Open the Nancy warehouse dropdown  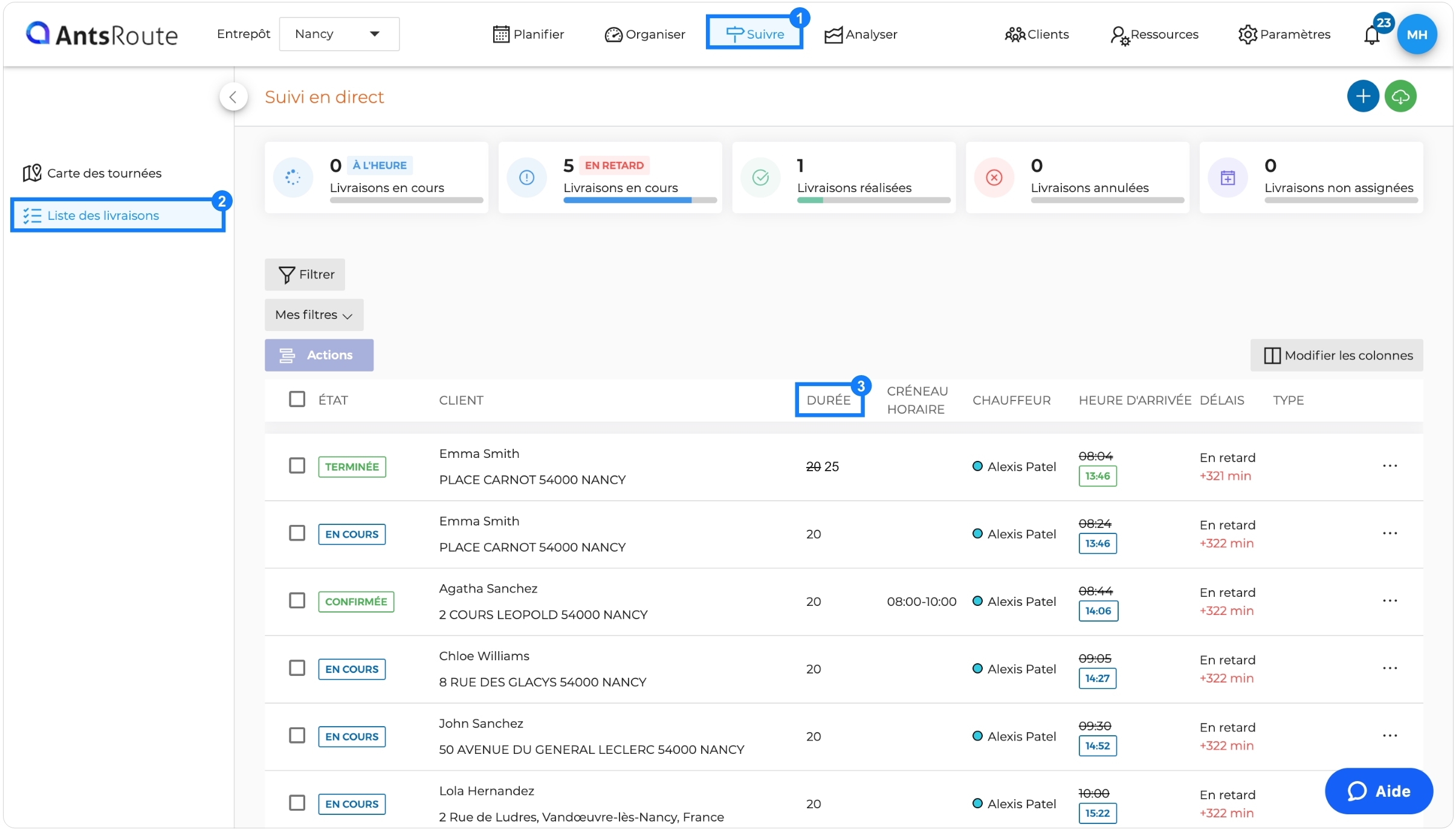[338, 34]
